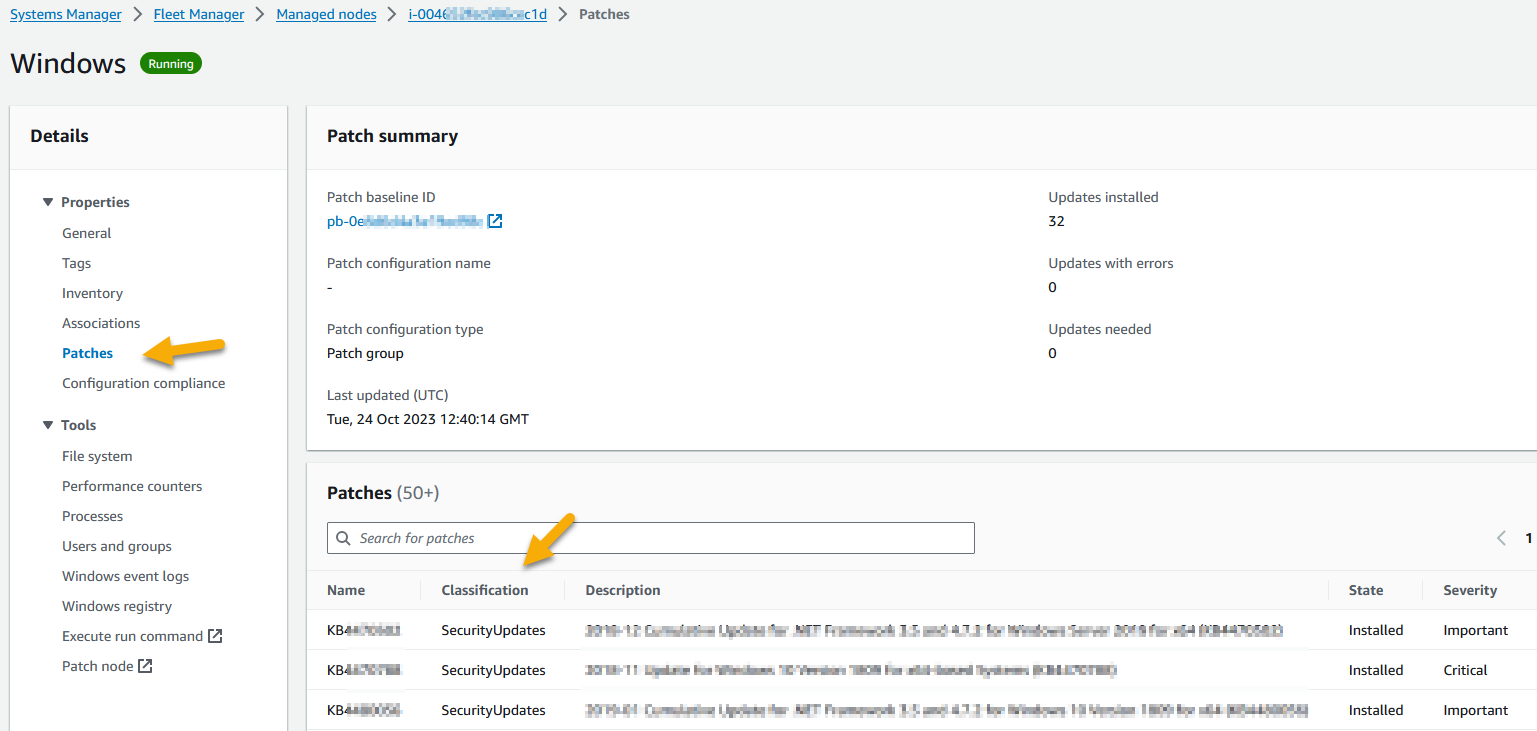Viewport: 1537px width, 731px height.
Task: Collapse the Properties section in the Details sidebar
Action: (x=47, y=201)
